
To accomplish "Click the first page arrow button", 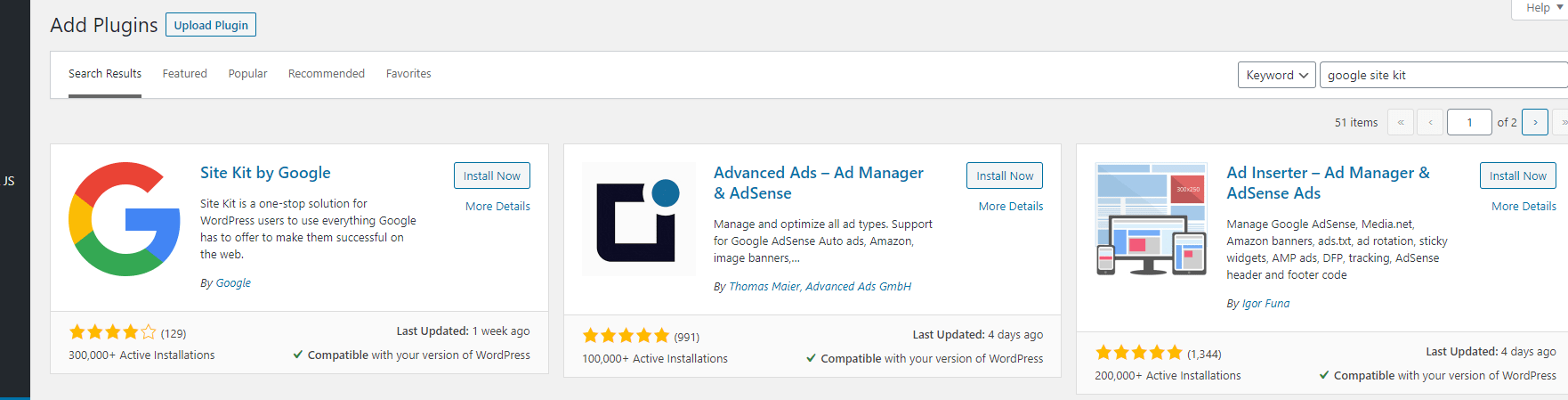I will pos(1401,122).
